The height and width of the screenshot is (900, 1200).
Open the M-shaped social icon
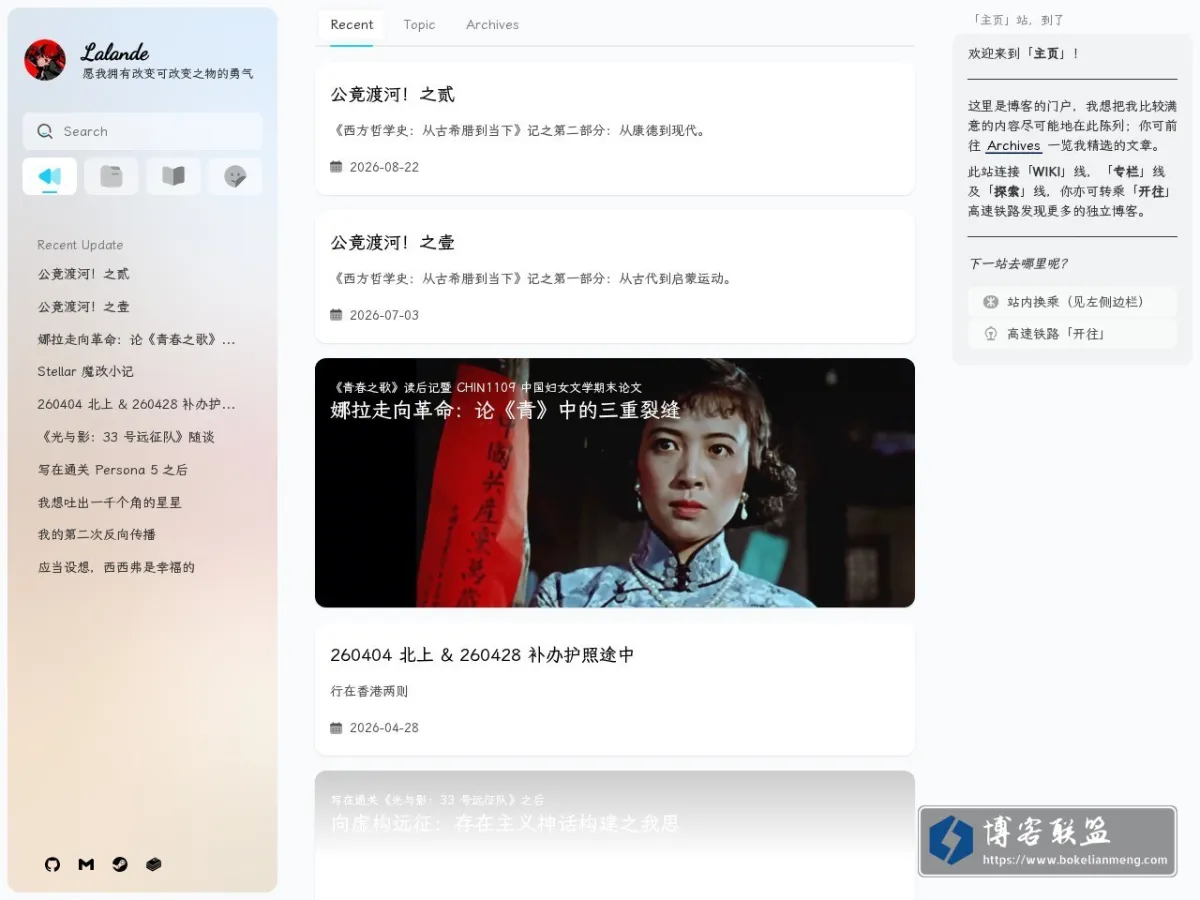pos(86,864)
